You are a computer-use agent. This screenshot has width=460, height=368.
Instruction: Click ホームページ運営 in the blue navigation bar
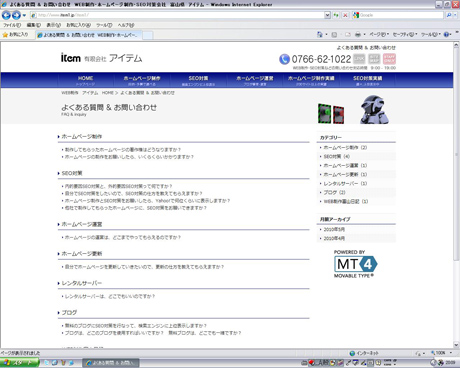point(255,80)
